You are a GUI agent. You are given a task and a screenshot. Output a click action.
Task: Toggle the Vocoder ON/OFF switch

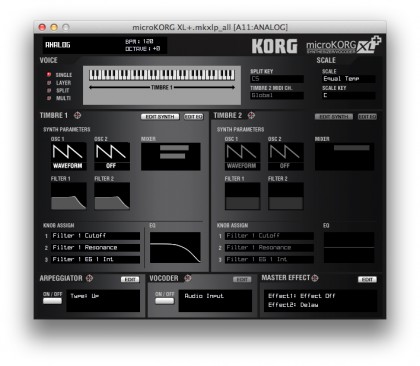(x=165, y=301)
